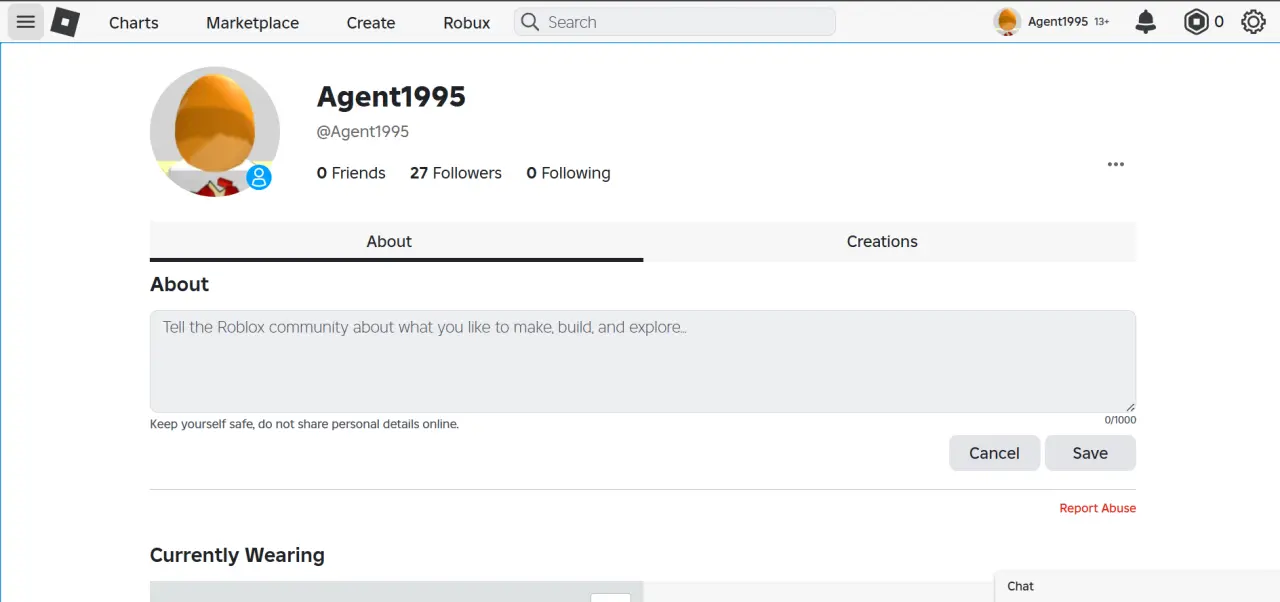The width and height of the screenshot is (1280, 602).
Task: Click the small avatar in top bar
Action: 1007,22
